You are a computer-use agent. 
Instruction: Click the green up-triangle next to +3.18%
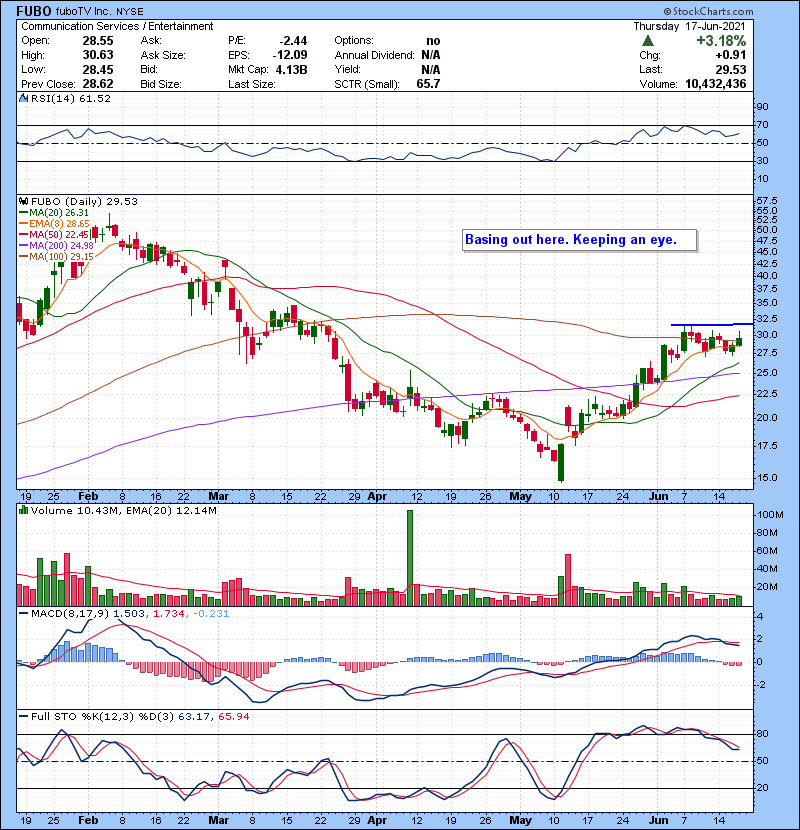click(648, 41)
